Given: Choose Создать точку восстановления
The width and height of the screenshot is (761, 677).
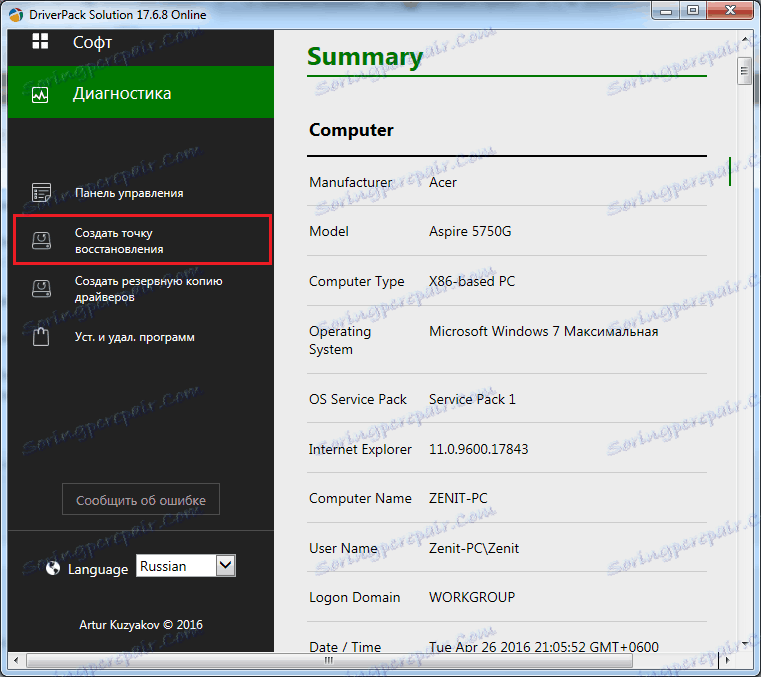Looking at the screenshot, I should 142,241.
